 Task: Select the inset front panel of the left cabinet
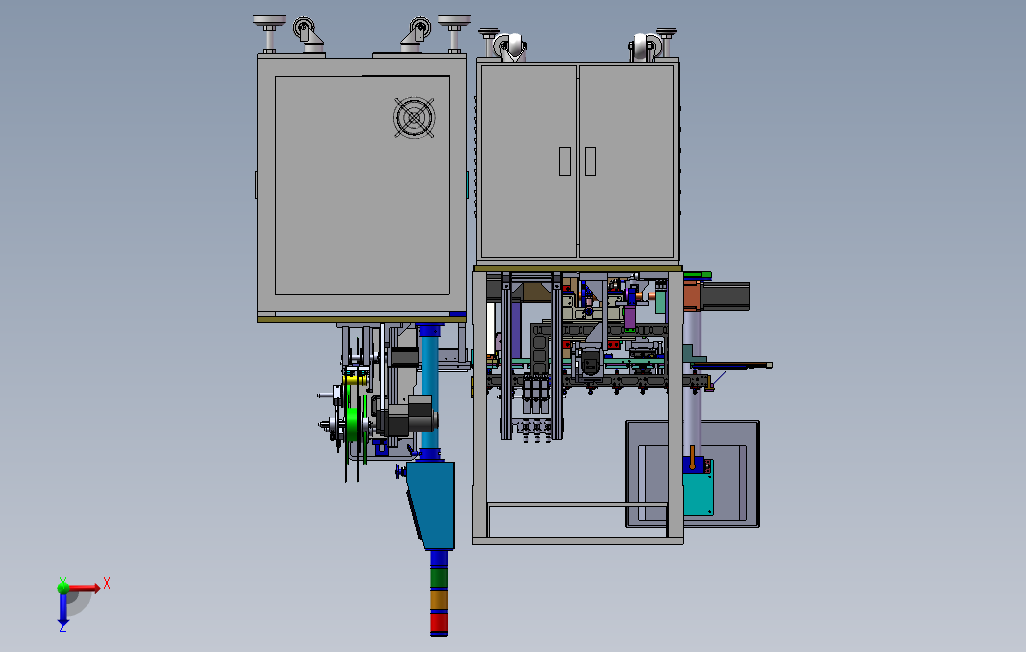point(362,185)
